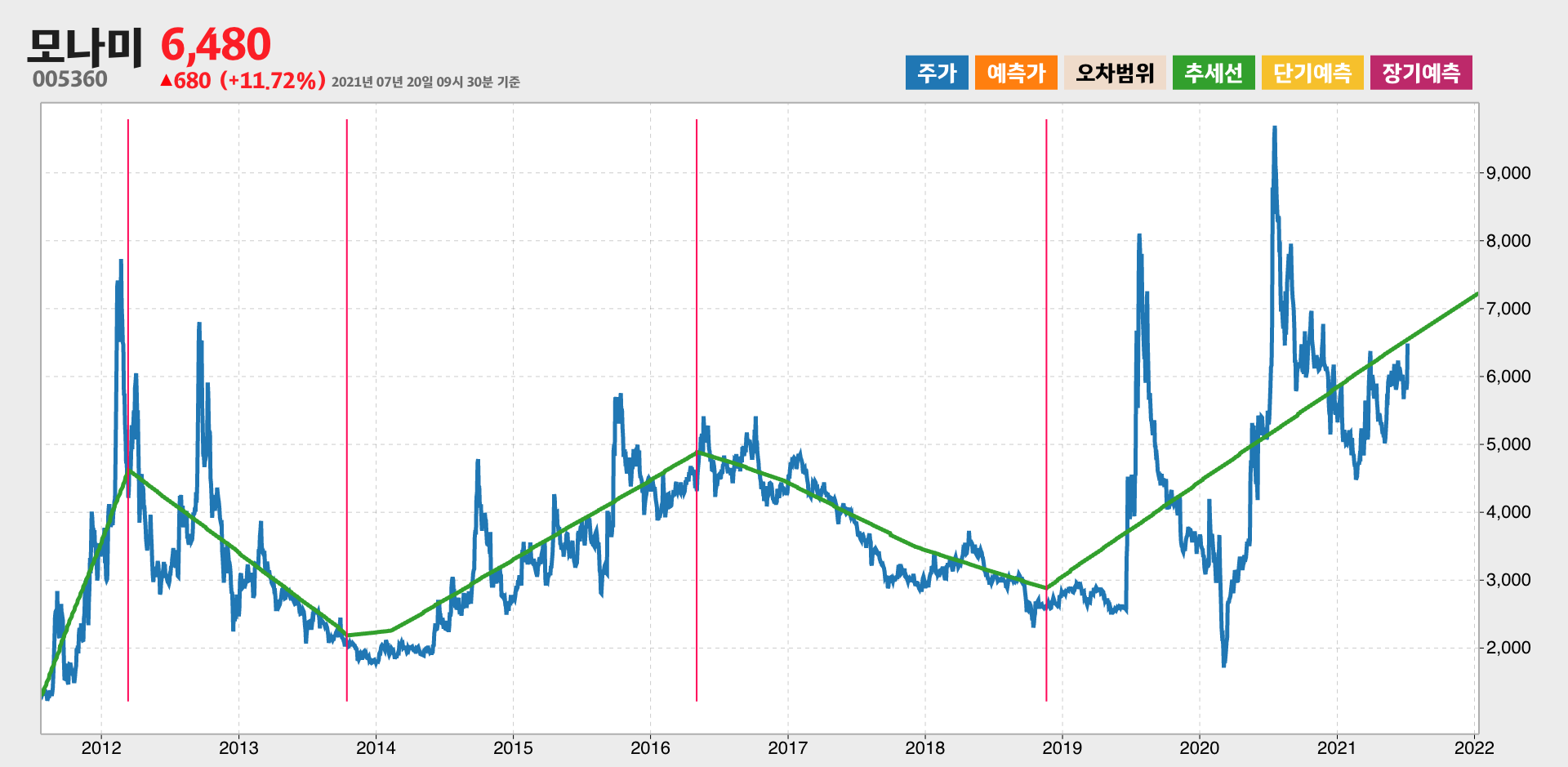The image size is (1568, 767).
Task: Click the 2014 x-axis year label
Action: click(376, 748)
